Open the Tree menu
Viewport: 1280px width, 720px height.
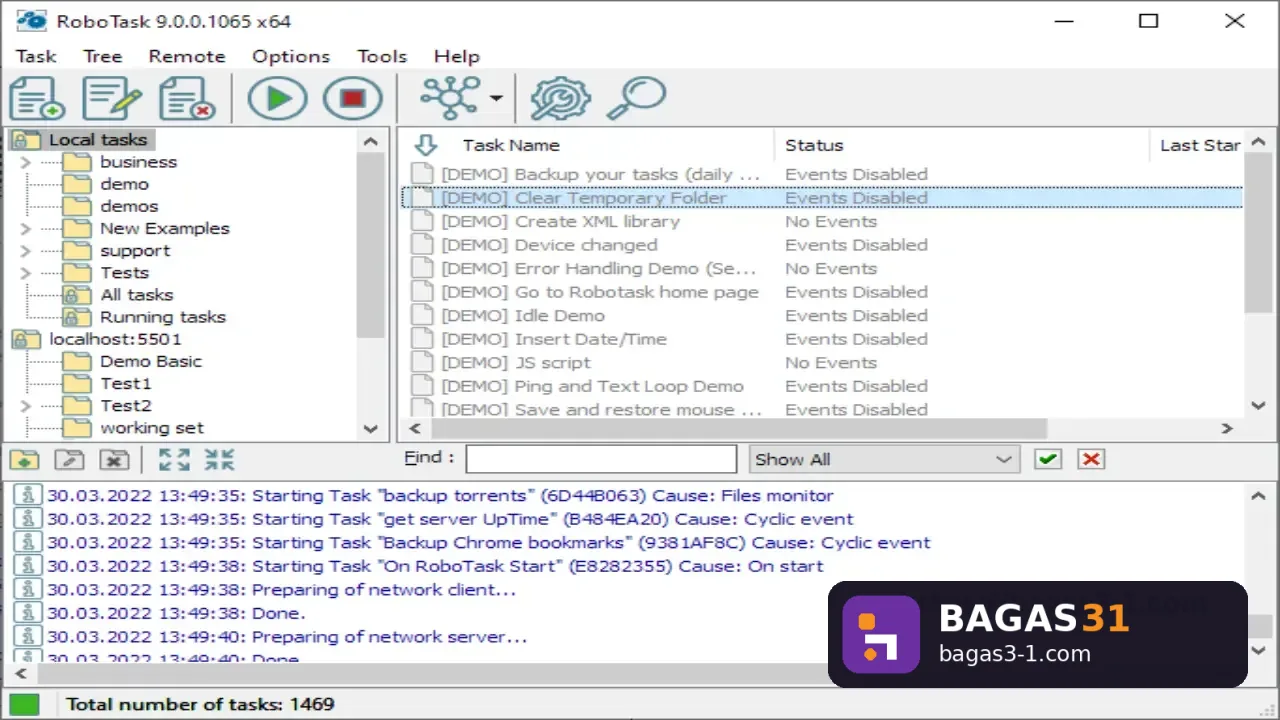[102, 56]
